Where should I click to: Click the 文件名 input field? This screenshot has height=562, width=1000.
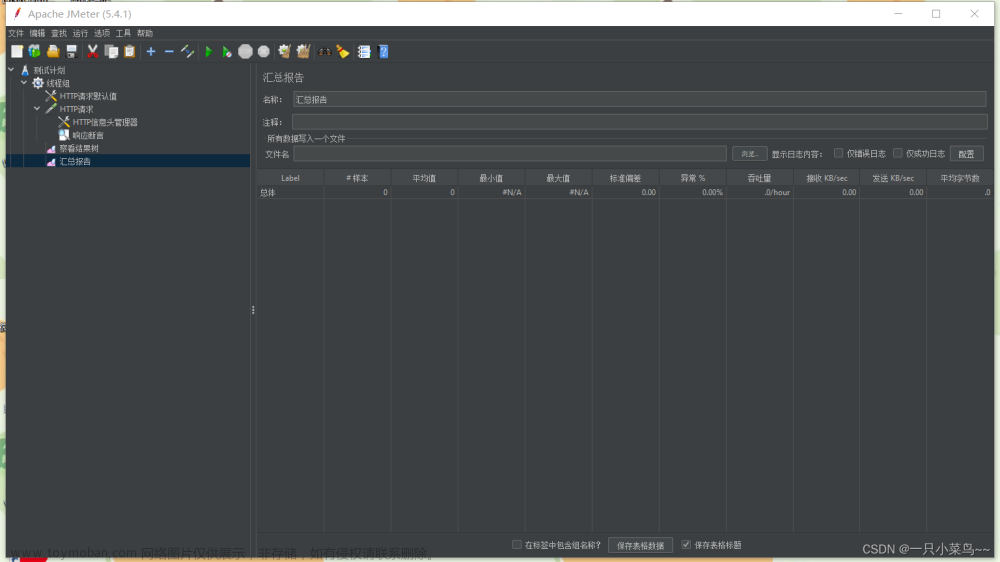[510, 154]
